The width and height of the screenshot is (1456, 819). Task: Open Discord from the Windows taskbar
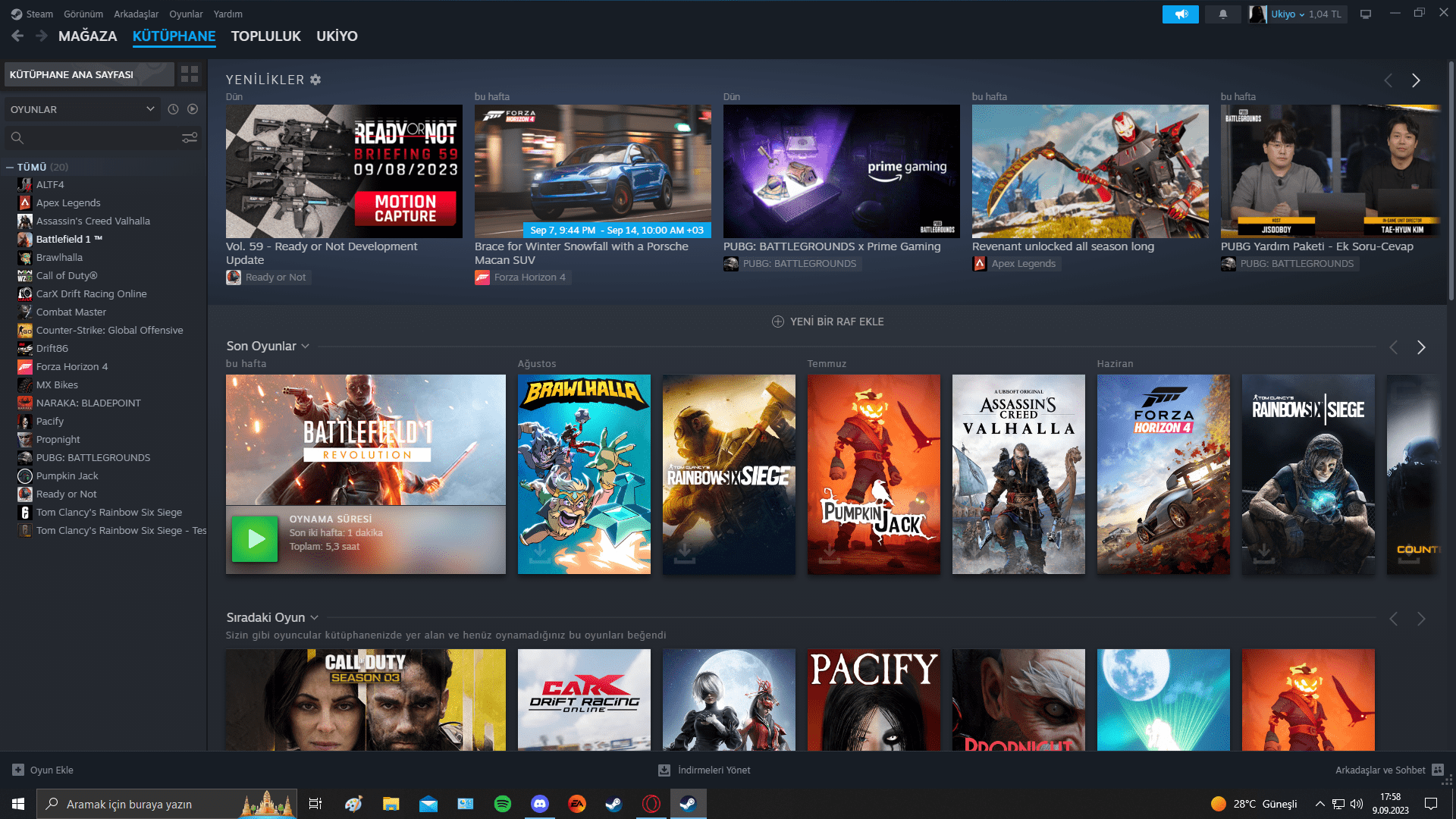coord(539,804)
